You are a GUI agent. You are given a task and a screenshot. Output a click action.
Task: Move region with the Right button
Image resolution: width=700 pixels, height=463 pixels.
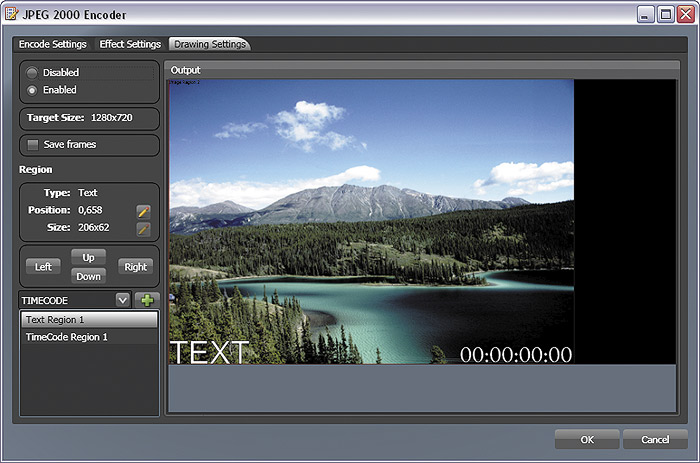pyautogui.click(x=135, y=267)
